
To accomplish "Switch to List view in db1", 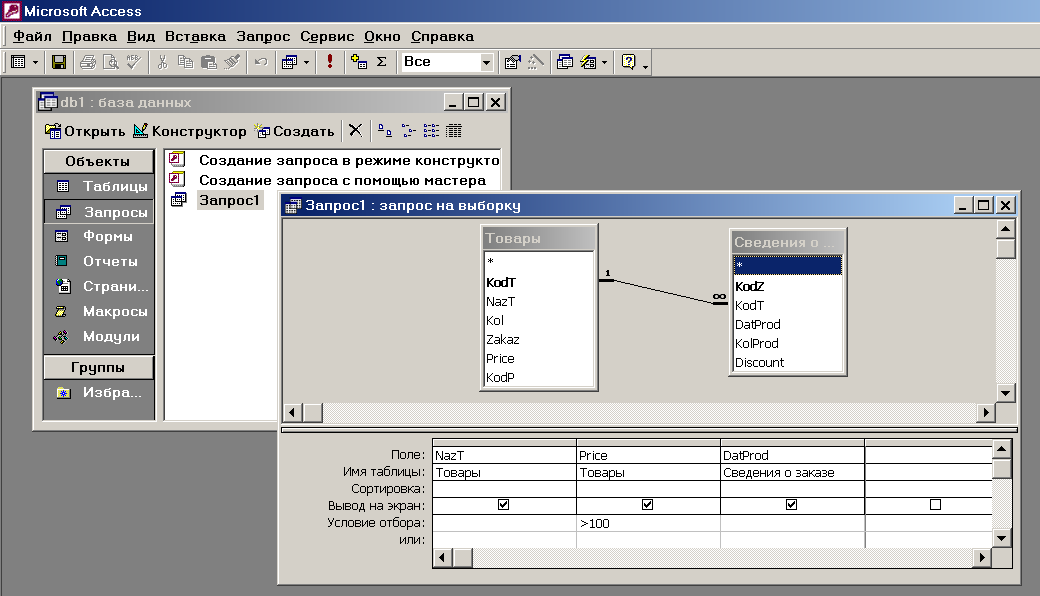I will click(431, 130).
